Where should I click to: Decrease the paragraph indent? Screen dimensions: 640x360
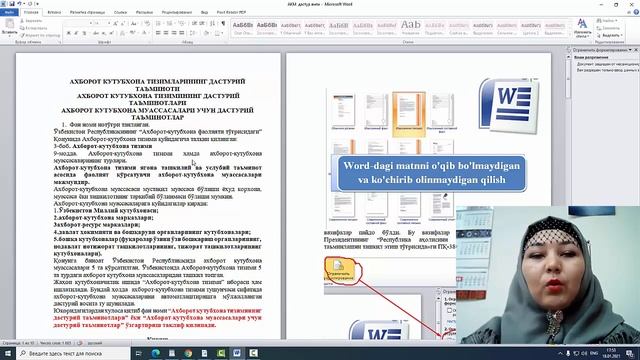pyautogui.click(x=194, y=23)
